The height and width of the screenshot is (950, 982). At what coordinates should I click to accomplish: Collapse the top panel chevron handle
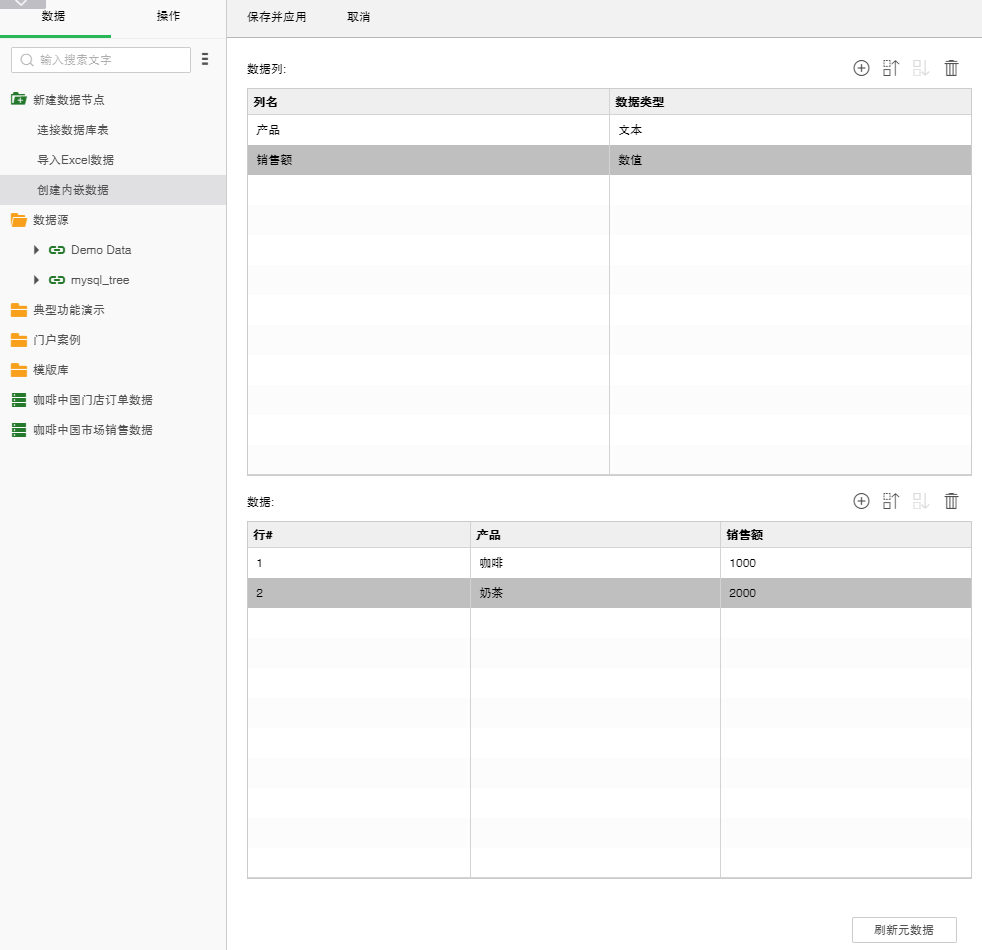(x=22, y=4)
